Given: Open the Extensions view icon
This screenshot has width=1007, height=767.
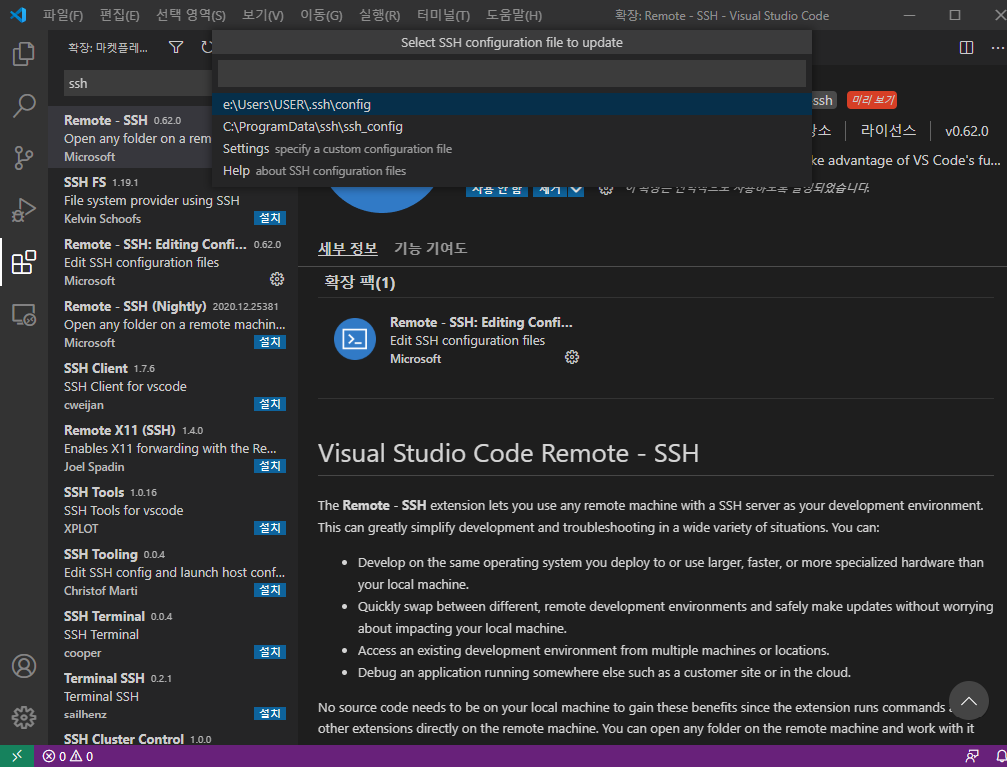Looking at the screenshot, I should tap(24, 262).
